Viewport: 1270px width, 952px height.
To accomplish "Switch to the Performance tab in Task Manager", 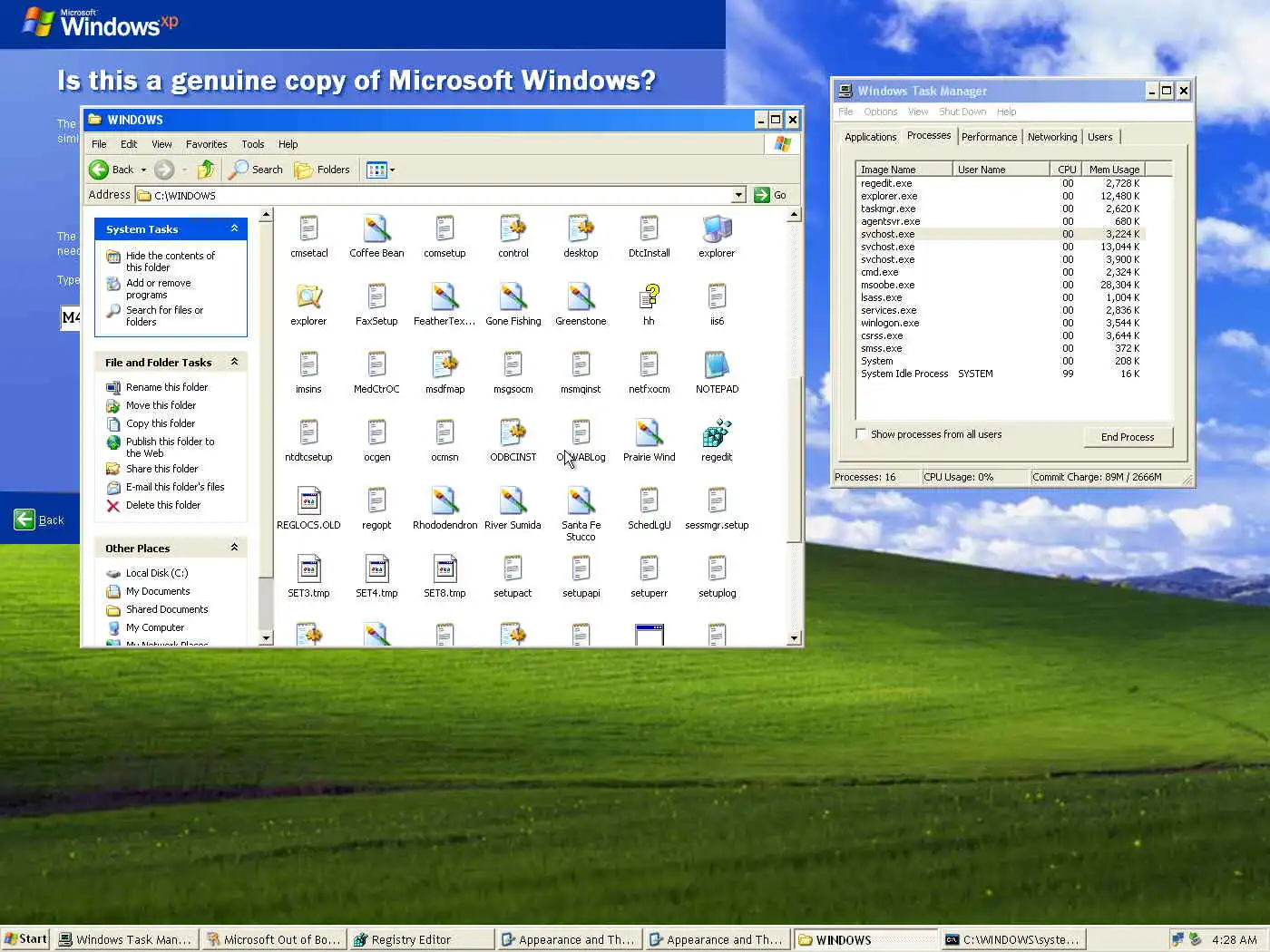I will [x=989, y=137].
